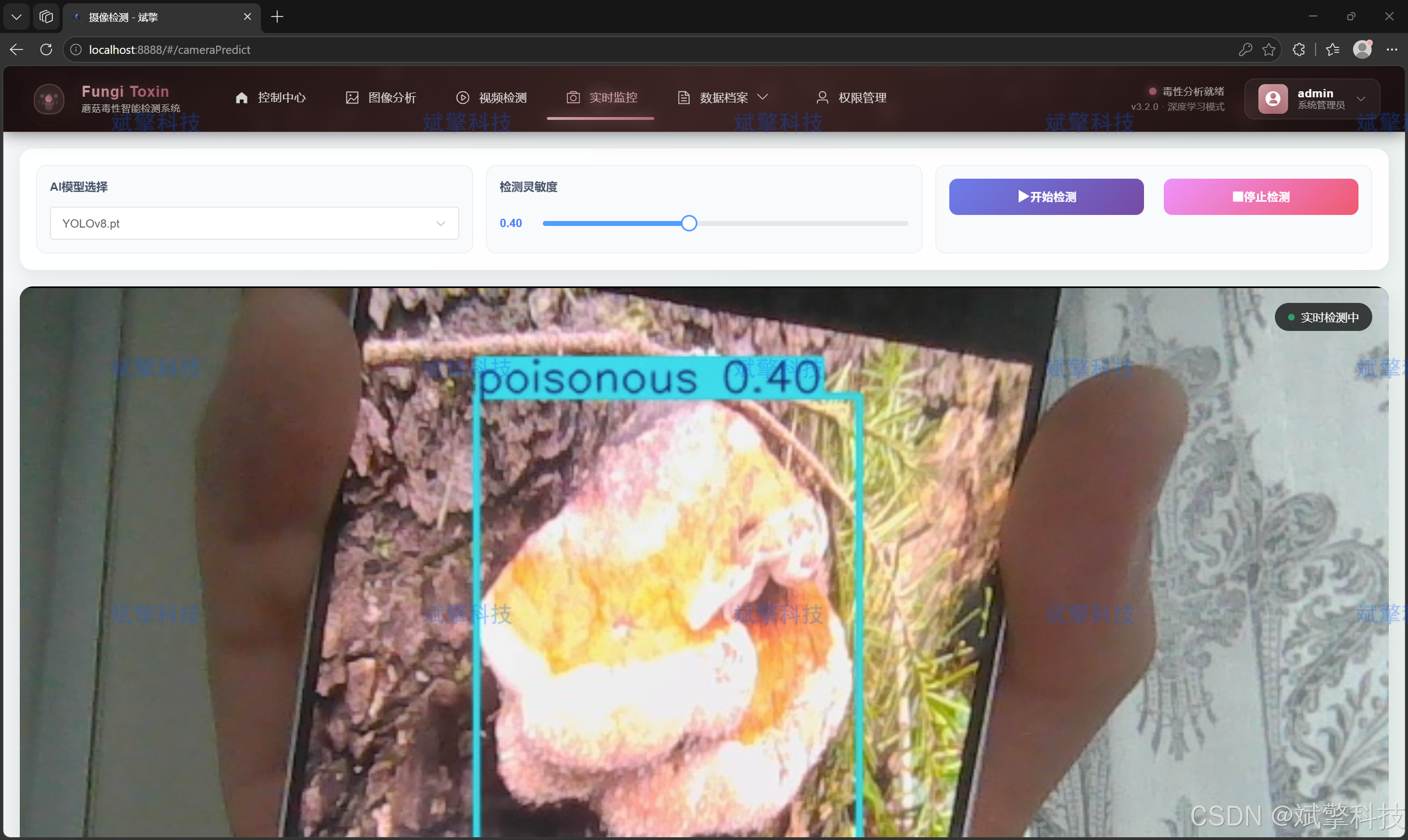Click the unfilled part of sensitivity slider
The height and width of the screenshot is (840, 1408).
(802, 224)
